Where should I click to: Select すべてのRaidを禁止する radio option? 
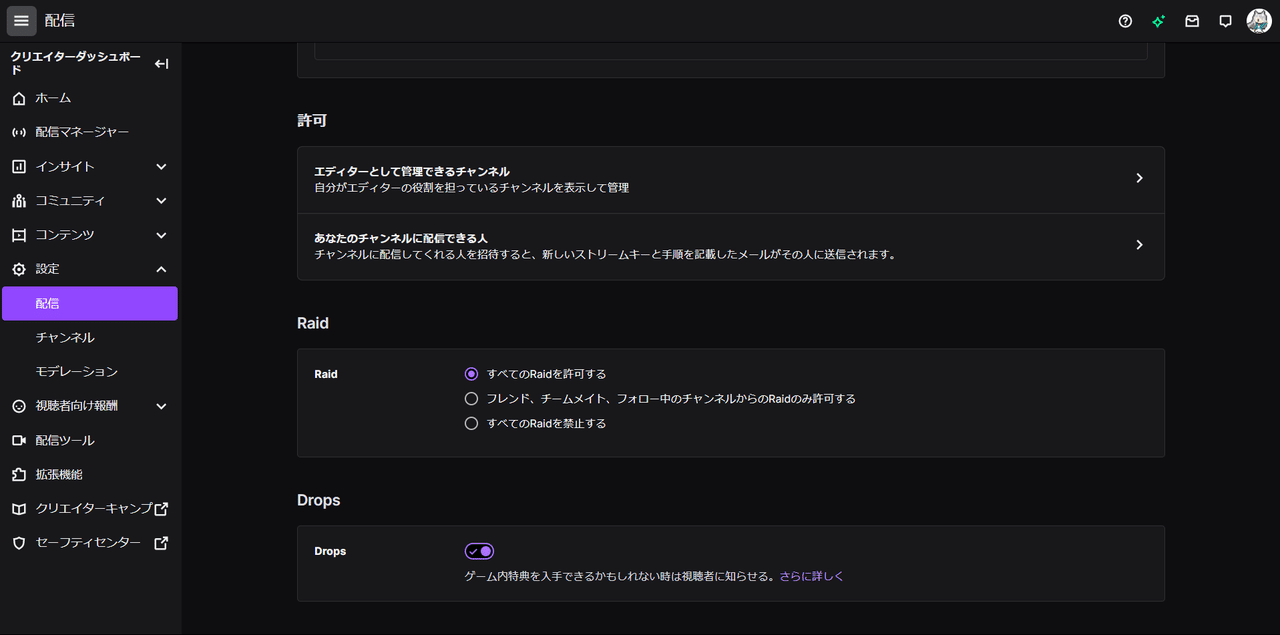point(472,423)
